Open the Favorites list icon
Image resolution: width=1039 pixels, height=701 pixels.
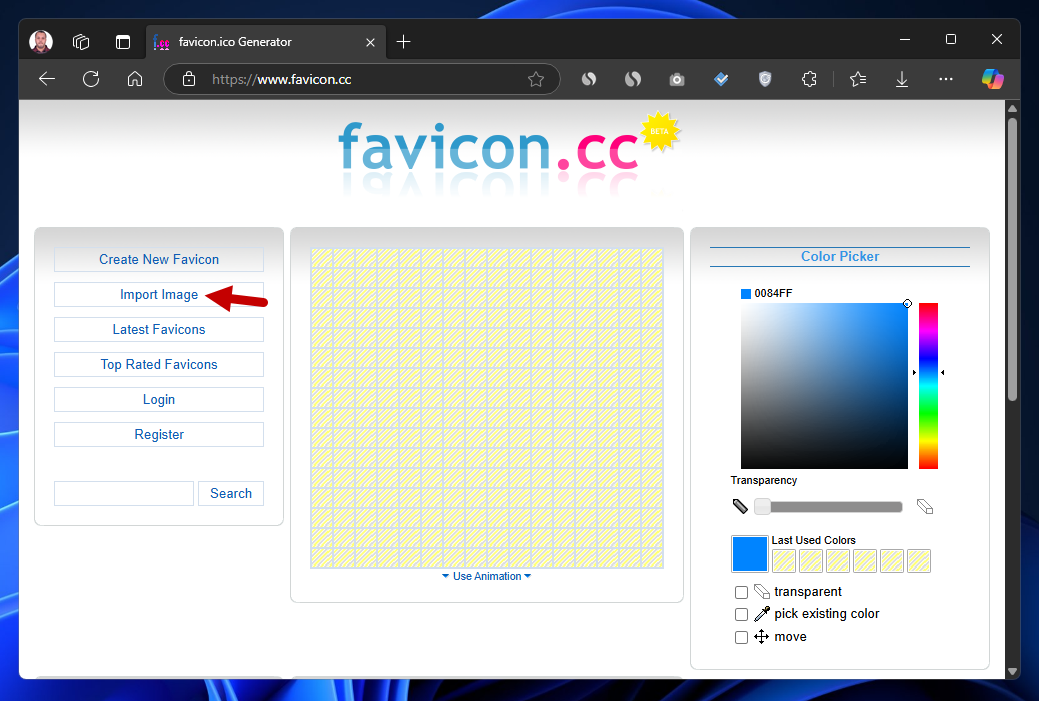click(x=857, y=80)
